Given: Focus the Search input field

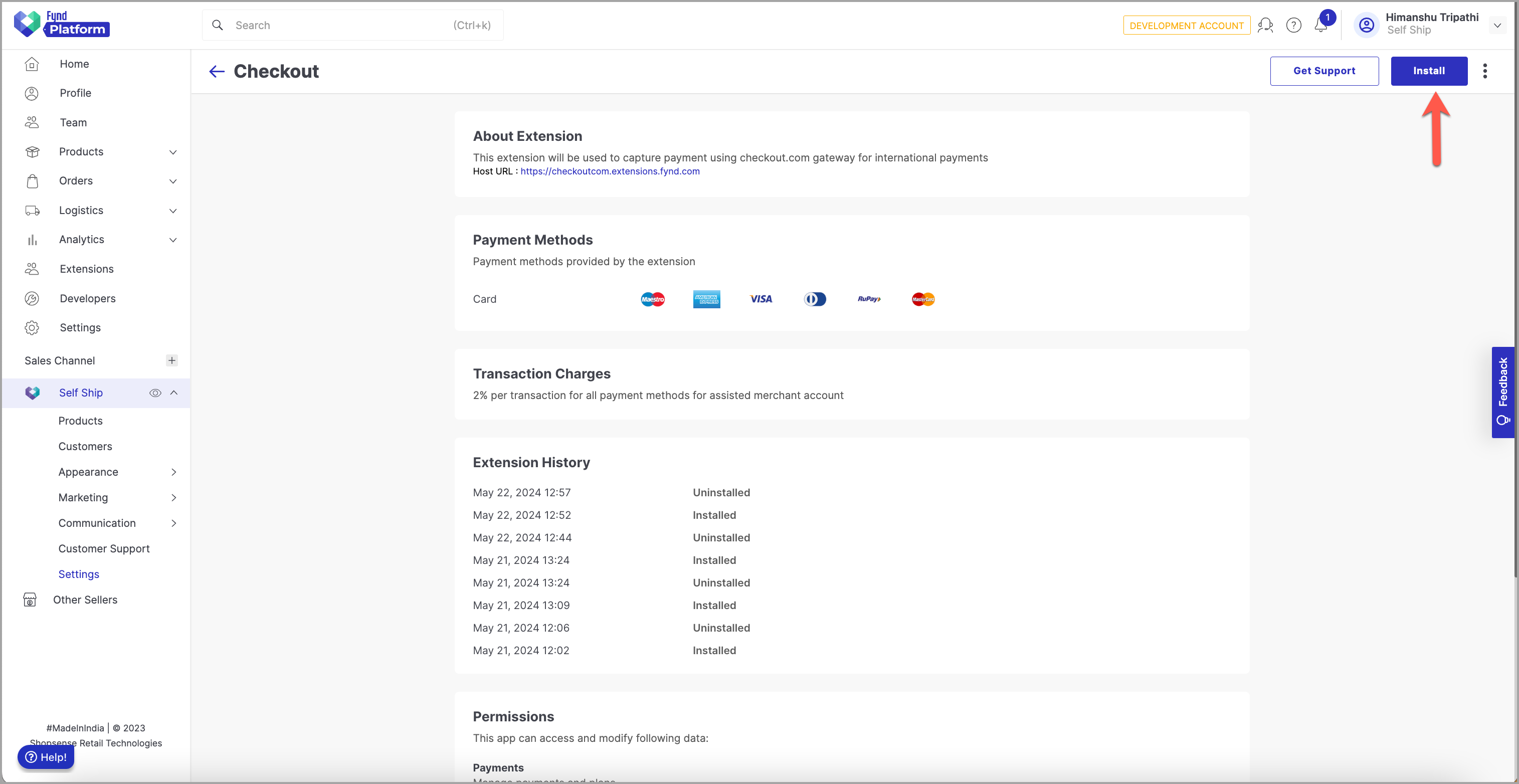Looking at the screenshot, I should pos(352,26).
